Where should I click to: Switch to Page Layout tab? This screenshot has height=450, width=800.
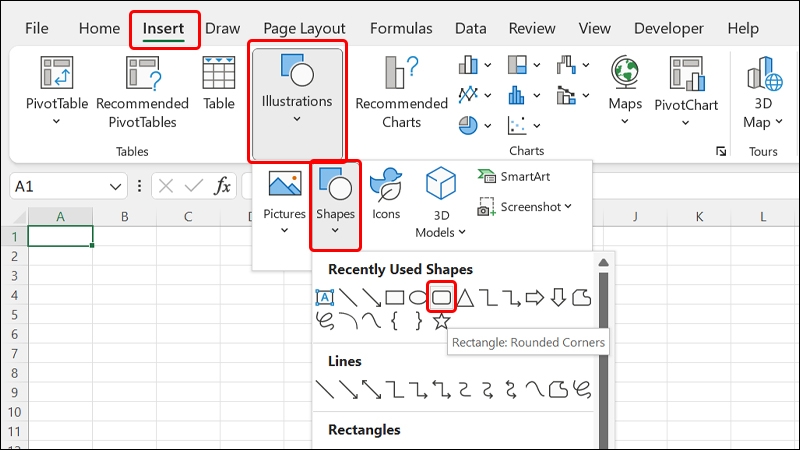[x=304, y=28]
